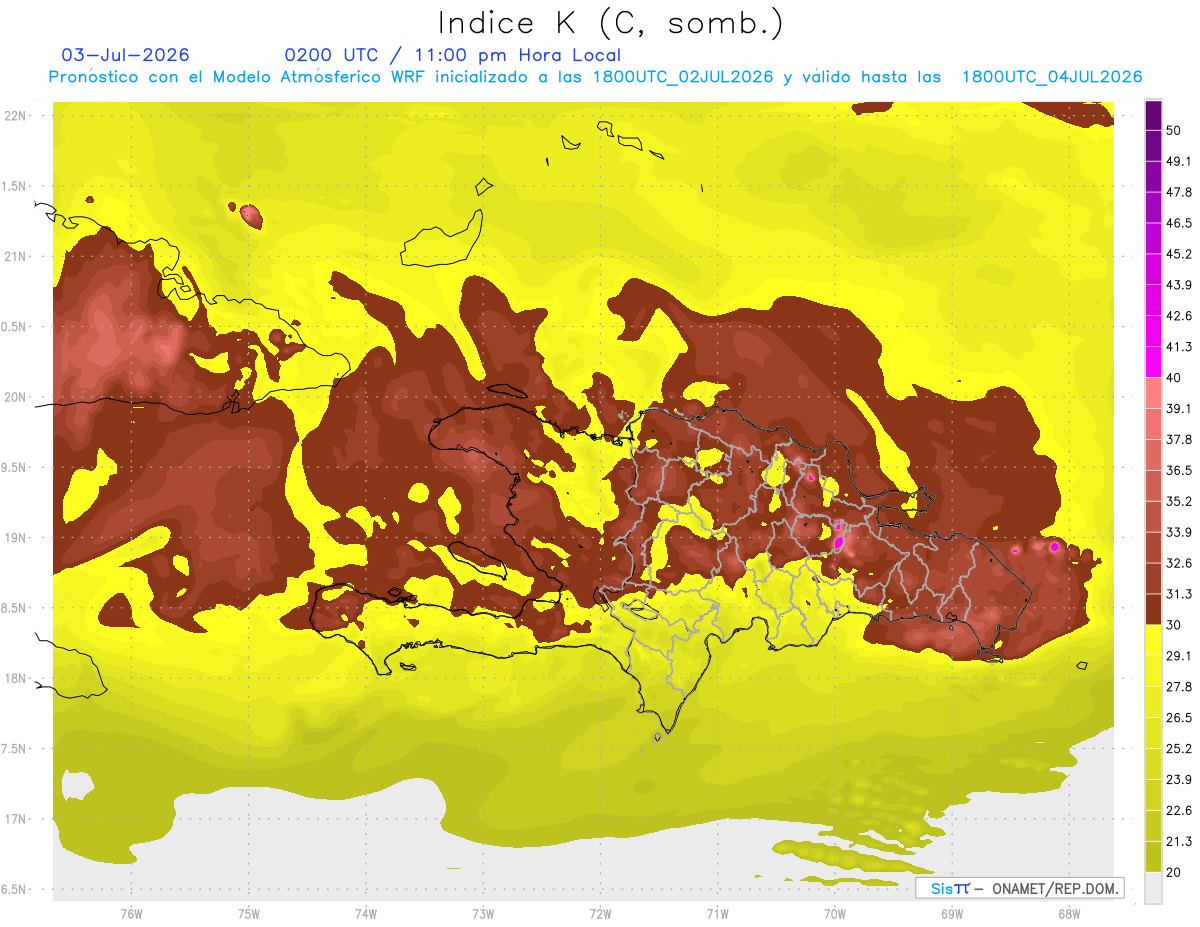The height and width of the screenshot is (927, 1200).
Task: Click the isolated pink patch northeast of 75W 21N
Action: (250, 214)
